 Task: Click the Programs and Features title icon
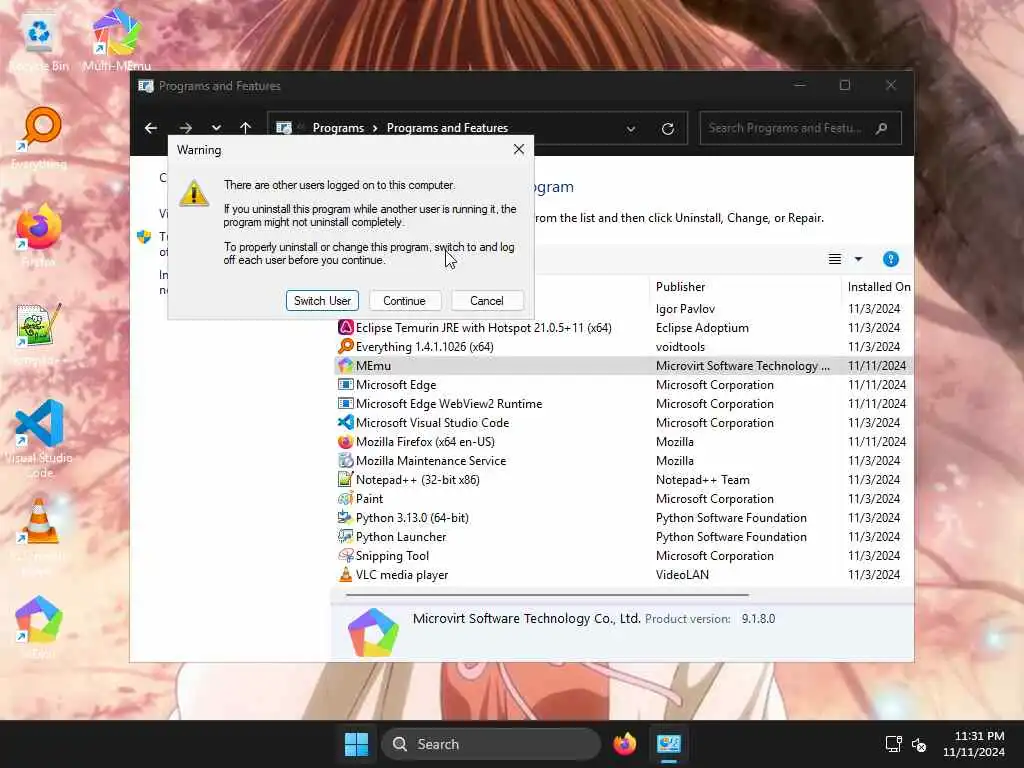146,86
